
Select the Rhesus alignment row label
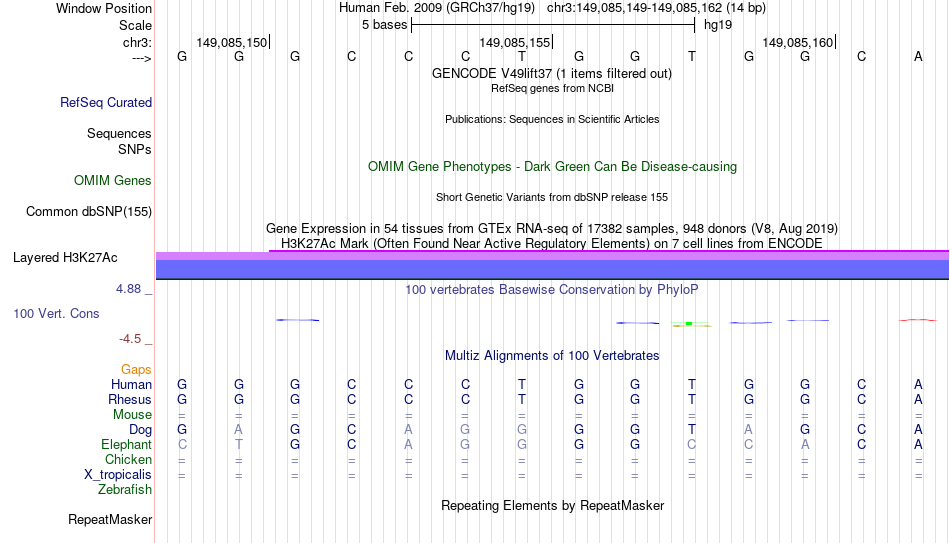click(130, 399)
